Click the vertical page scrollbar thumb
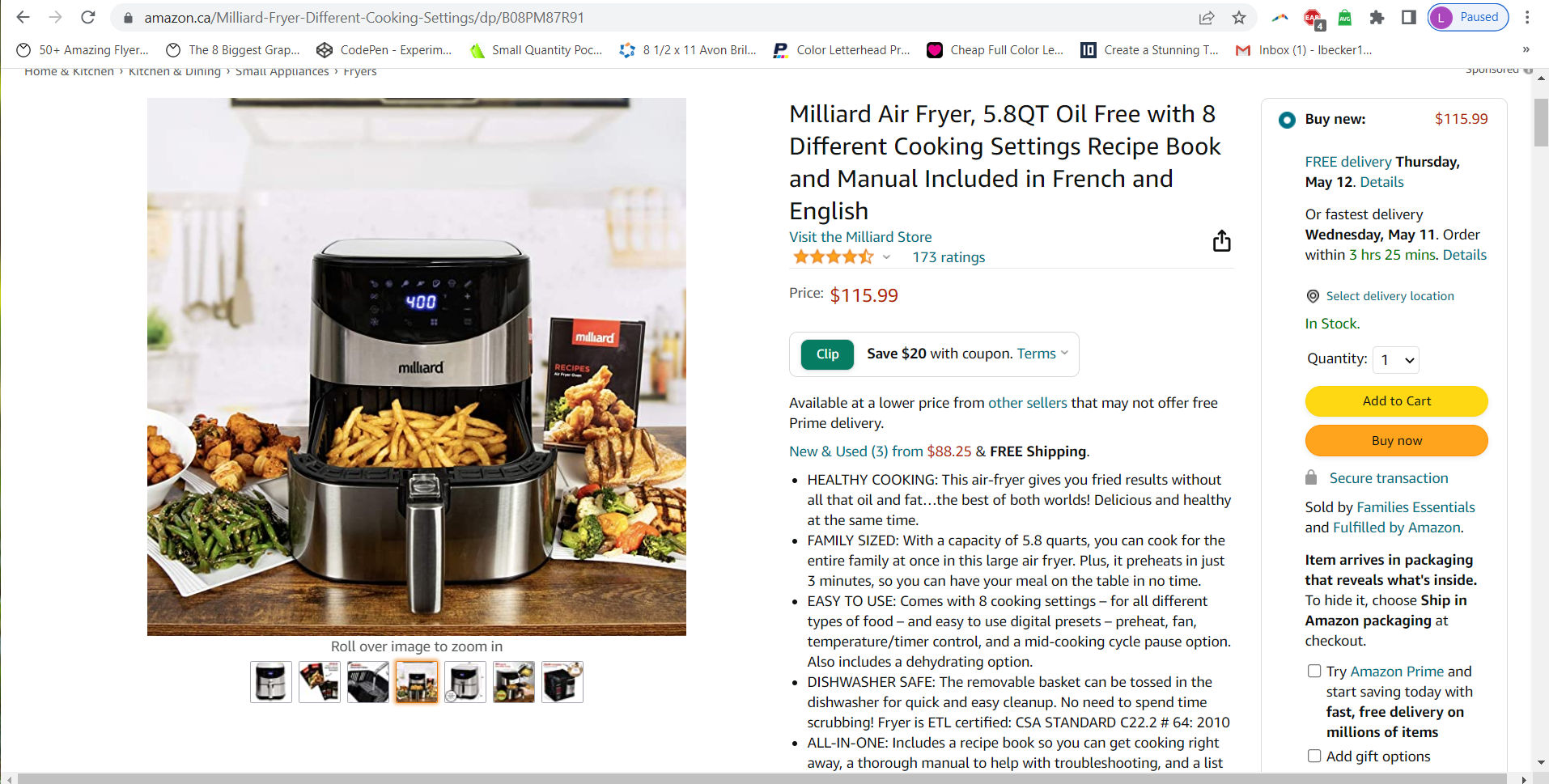The image size is (1549, 784). 1540,121
